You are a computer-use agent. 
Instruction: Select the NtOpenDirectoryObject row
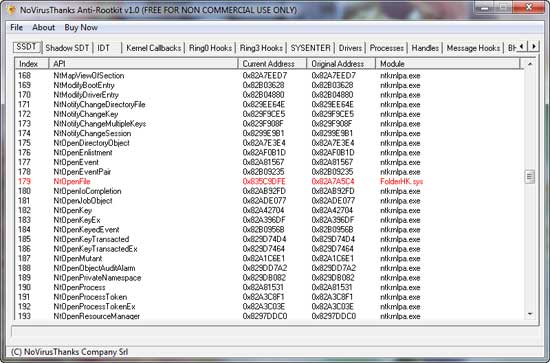pos(269,143)
